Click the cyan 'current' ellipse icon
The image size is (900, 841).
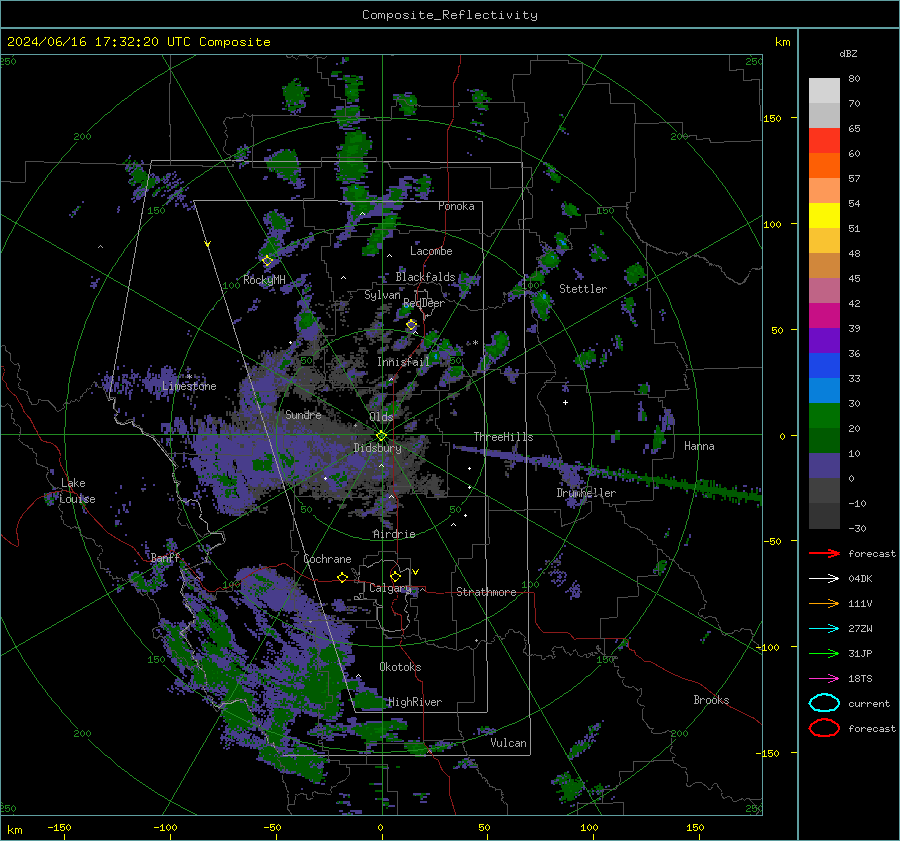824,703
